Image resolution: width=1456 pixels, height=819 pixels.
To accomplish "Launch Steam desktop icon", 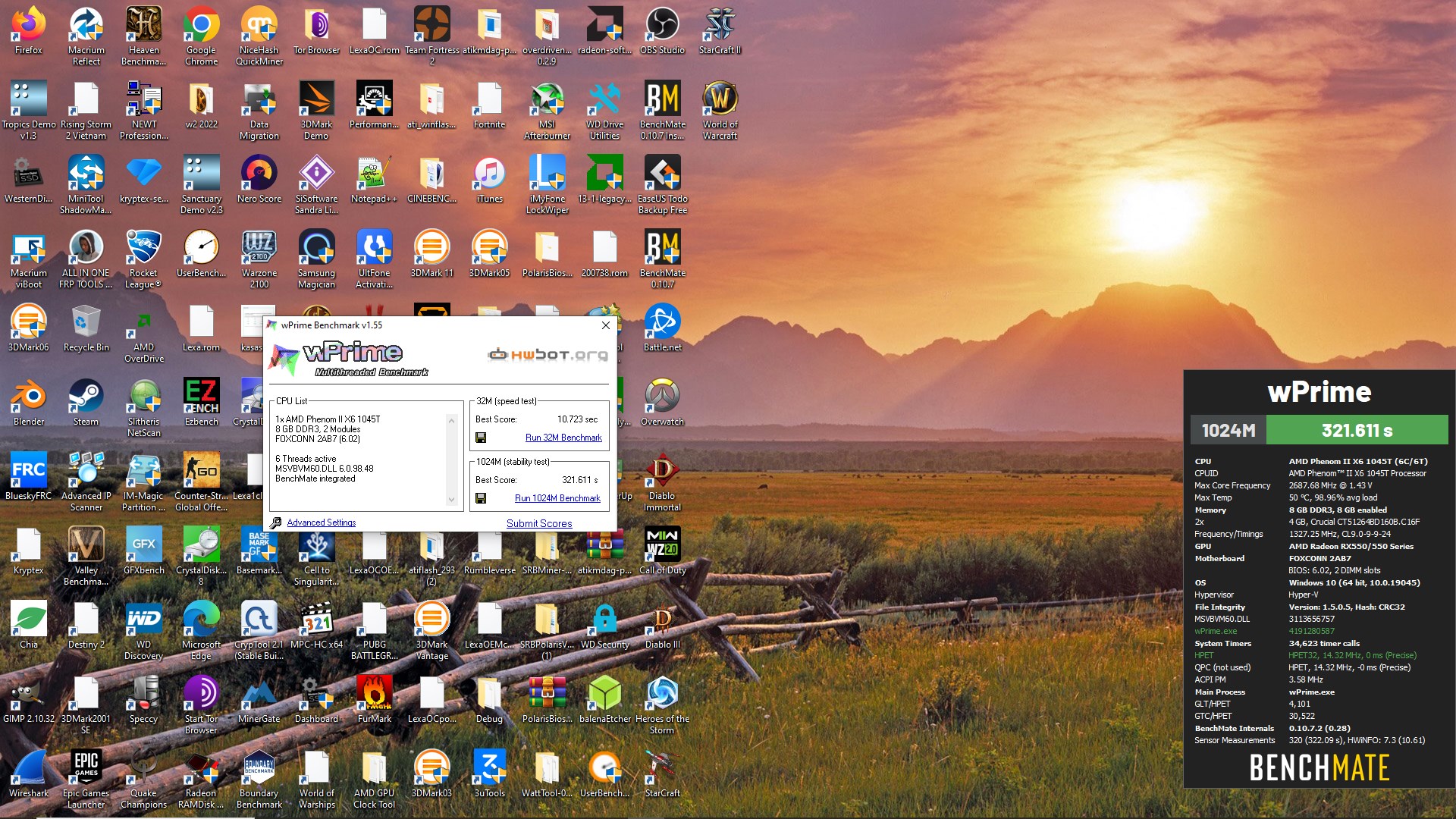I will 86,402.
